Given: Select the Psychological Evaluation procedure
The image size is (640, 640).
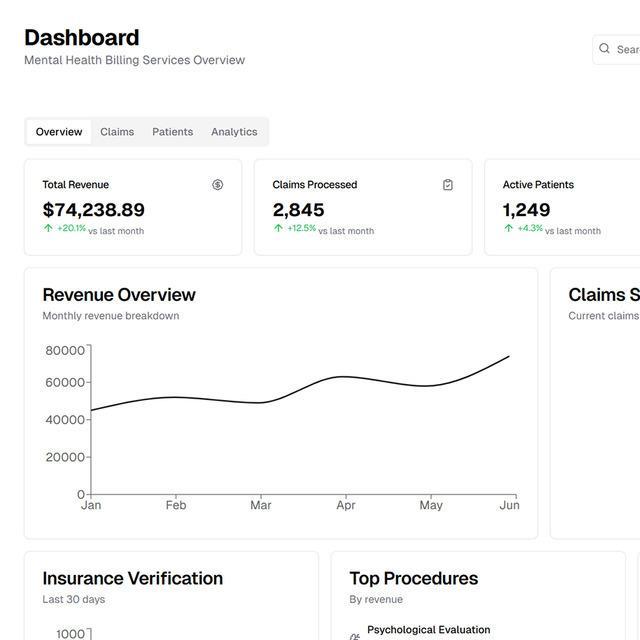Looking at the screenshot, I should 428,630.
